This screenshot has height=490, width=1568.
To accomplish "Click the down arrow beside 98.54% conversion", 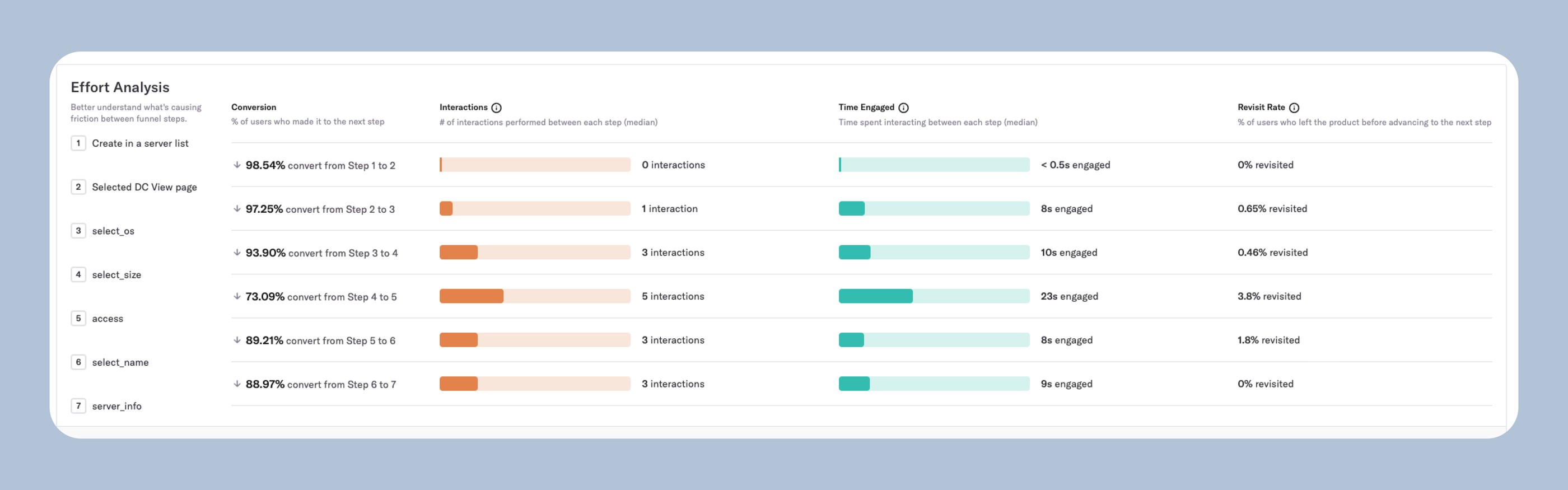I will tap(237, 165).
